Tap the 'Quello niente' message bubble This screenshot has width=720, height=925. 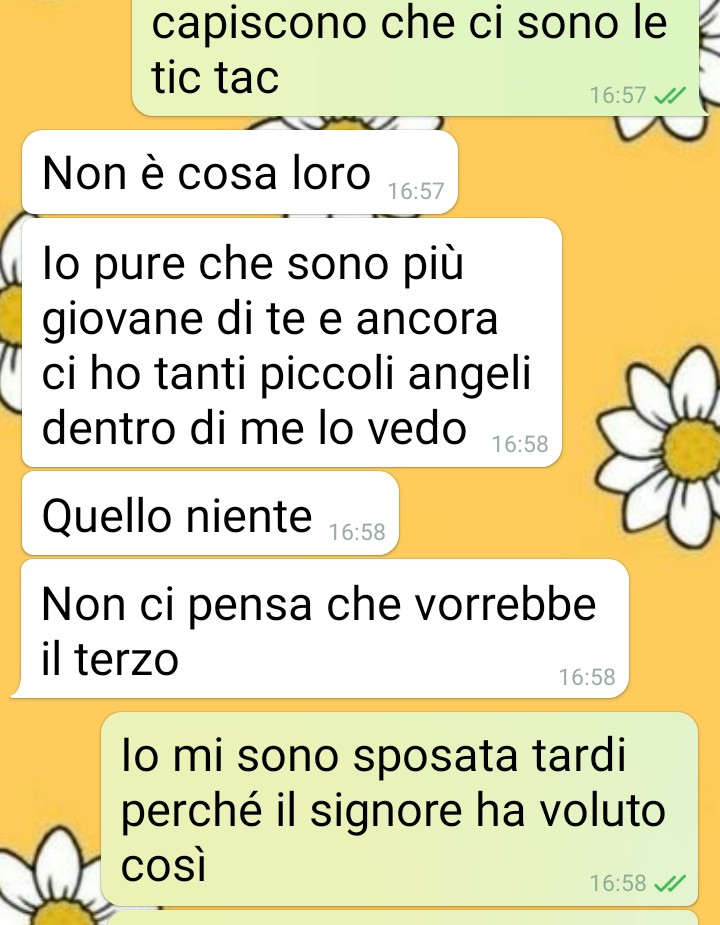210,513
